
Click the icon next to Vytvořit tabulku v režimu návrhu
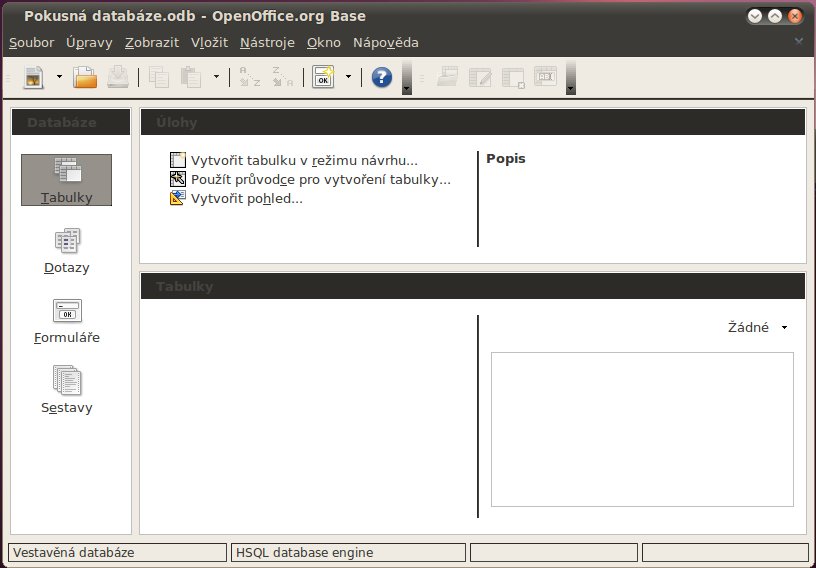(178, 160)
